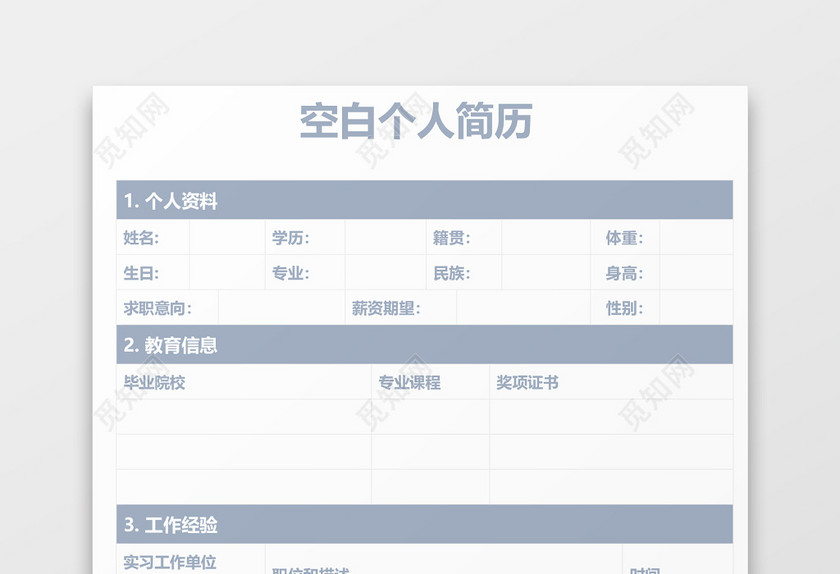Click the 体重: label cell
Image resolution: width=840 pixels, height=574 pixels.
pos(625,237)
